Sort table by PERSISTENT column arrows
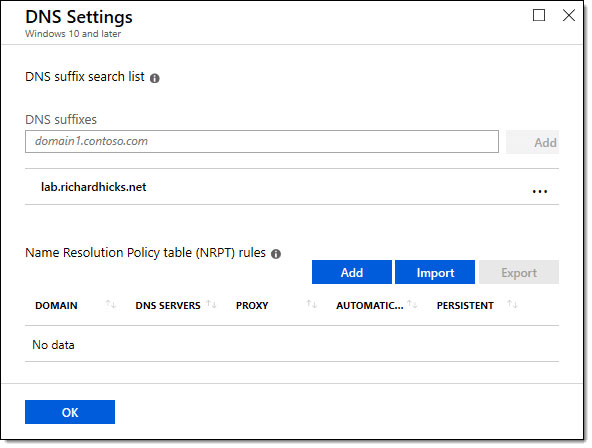Image resolution: width=592 pixels, height=448 pixels. click(512, 304)
